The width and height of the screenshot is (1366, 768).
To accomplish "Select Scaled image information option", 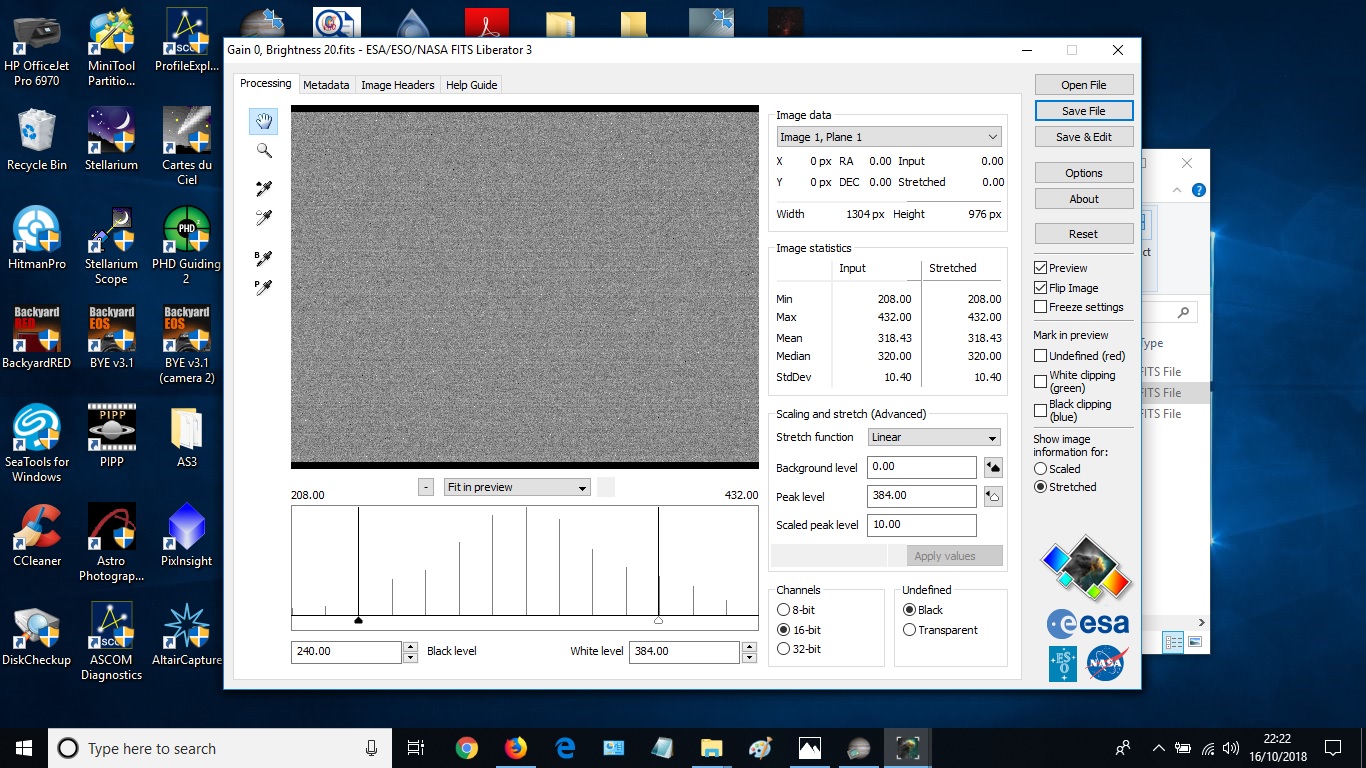I will coord(1041,468).
